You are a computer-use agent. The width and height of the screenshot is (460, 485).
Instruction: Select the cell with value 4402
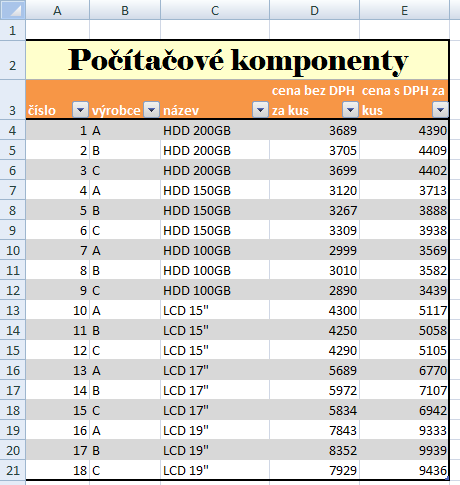pos(404,170)
